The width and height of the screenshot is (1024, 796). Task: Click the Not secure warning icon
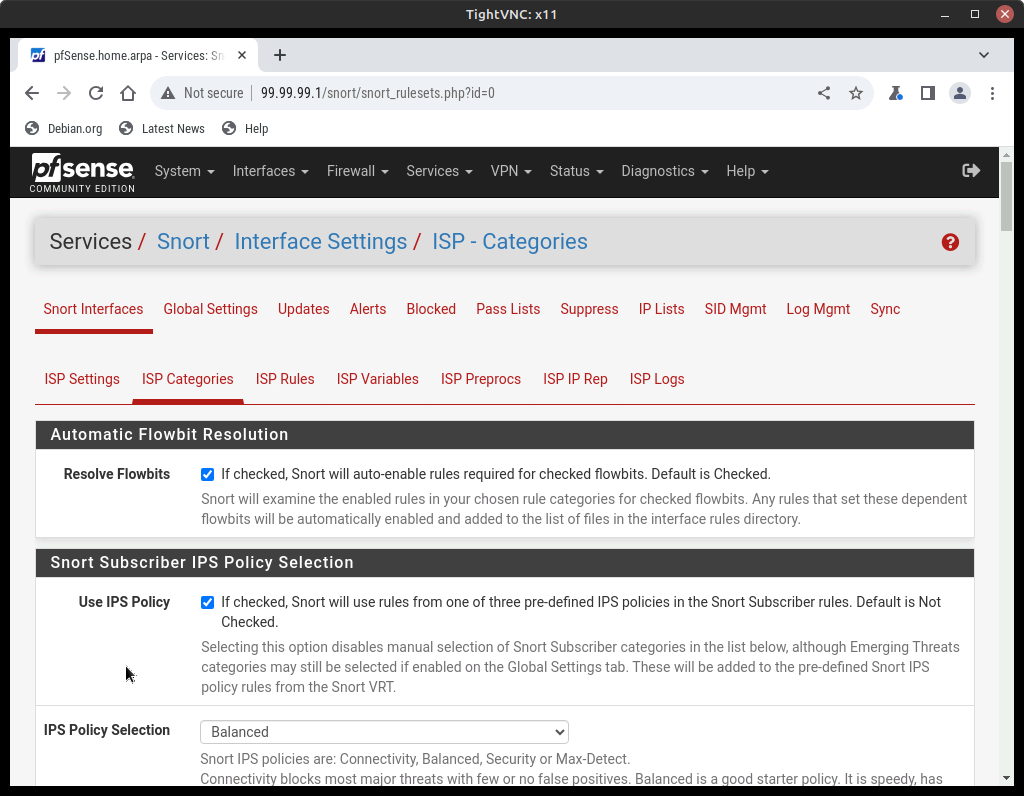click(168, 93)
